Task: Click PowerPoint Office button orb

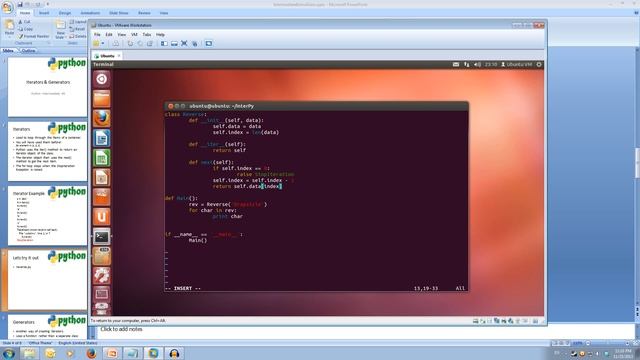Action: point(7,7)
